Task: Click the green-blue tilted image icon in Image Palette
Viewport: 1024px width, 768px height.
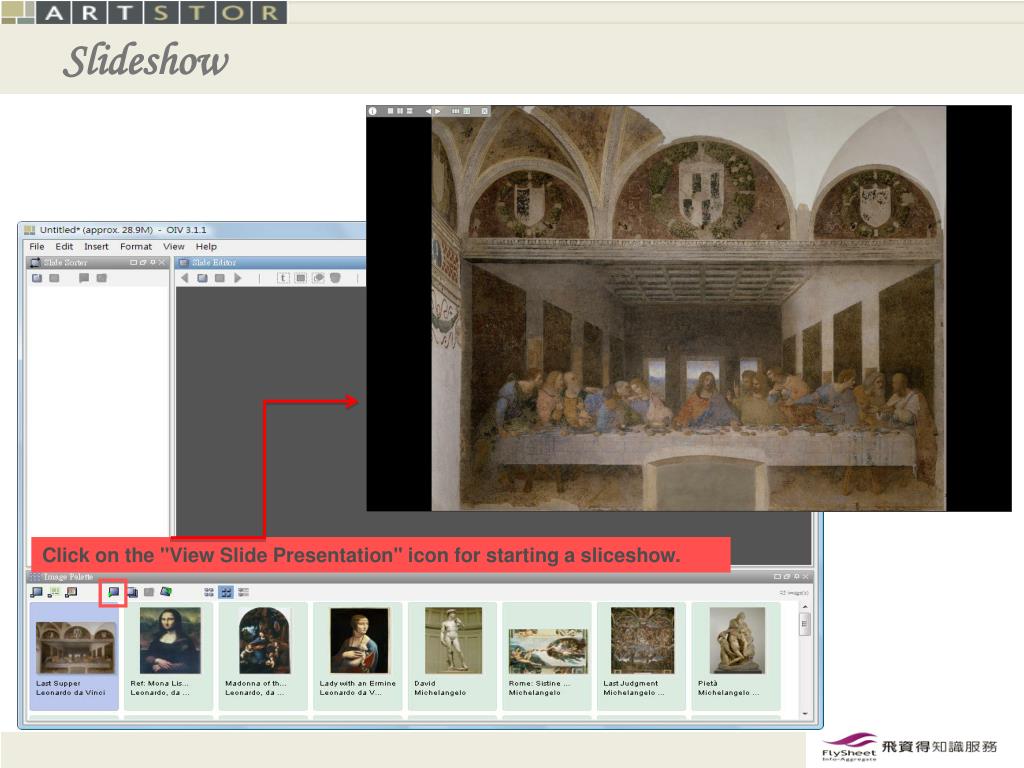Action: 166,592
